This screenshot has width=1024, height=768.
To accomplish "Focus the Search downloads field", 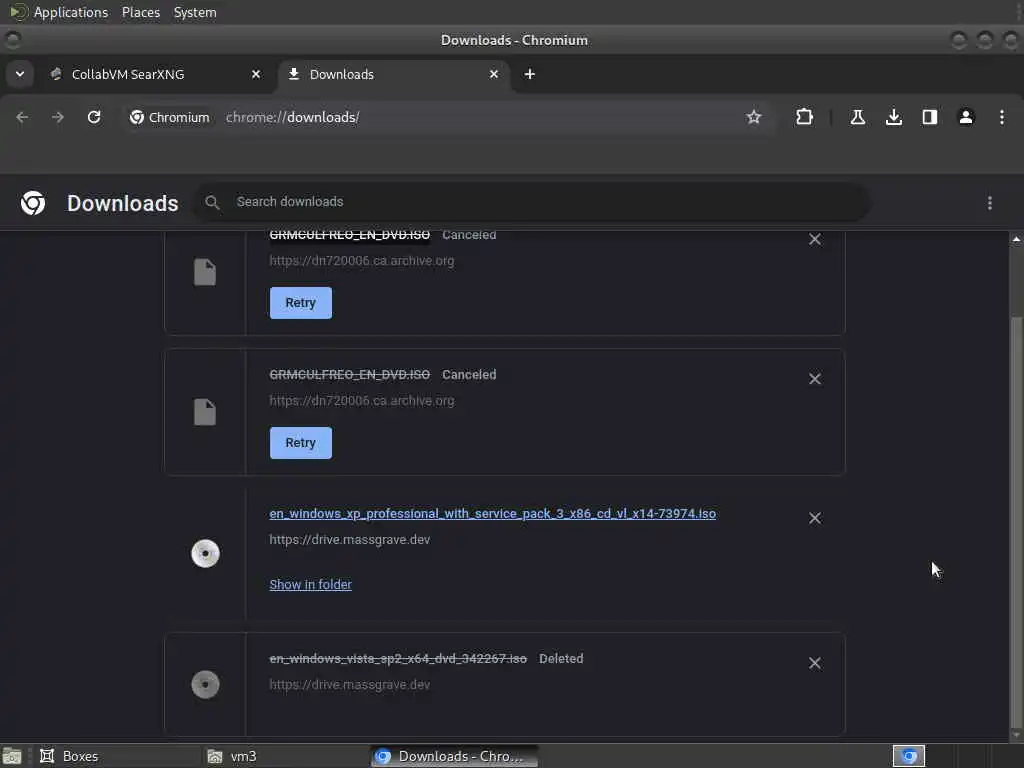I will click(532, 202).
